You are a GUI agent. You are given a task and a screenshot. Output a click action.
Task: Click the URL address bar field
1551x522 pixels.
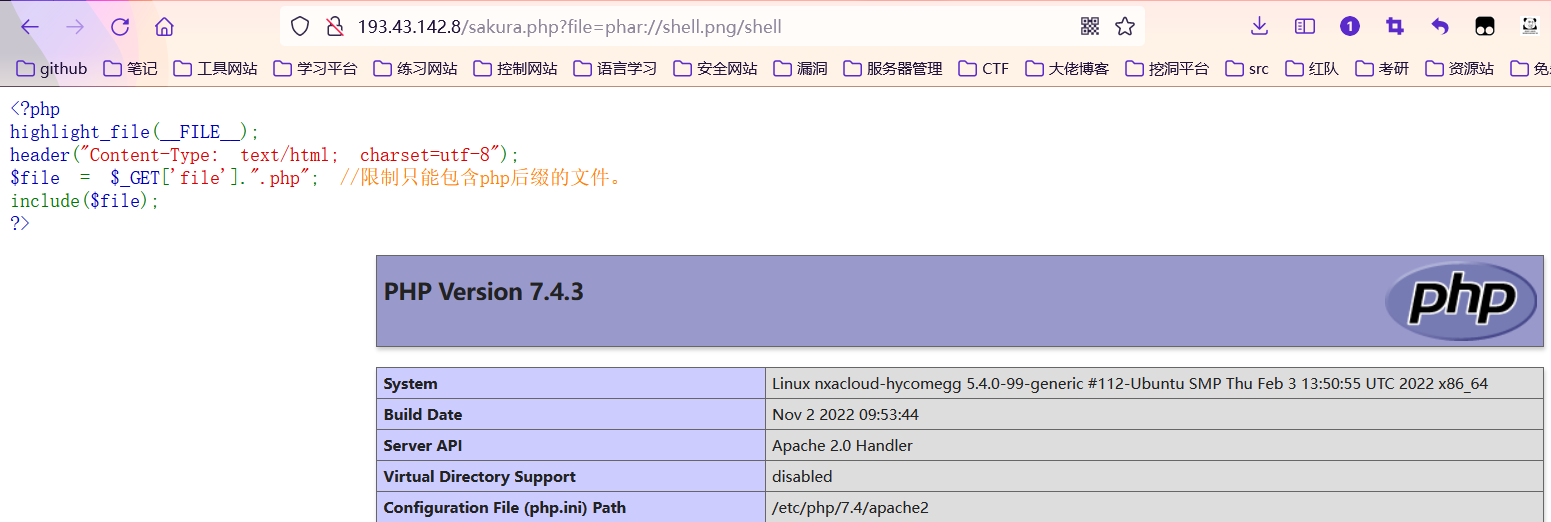pos(700,27)
